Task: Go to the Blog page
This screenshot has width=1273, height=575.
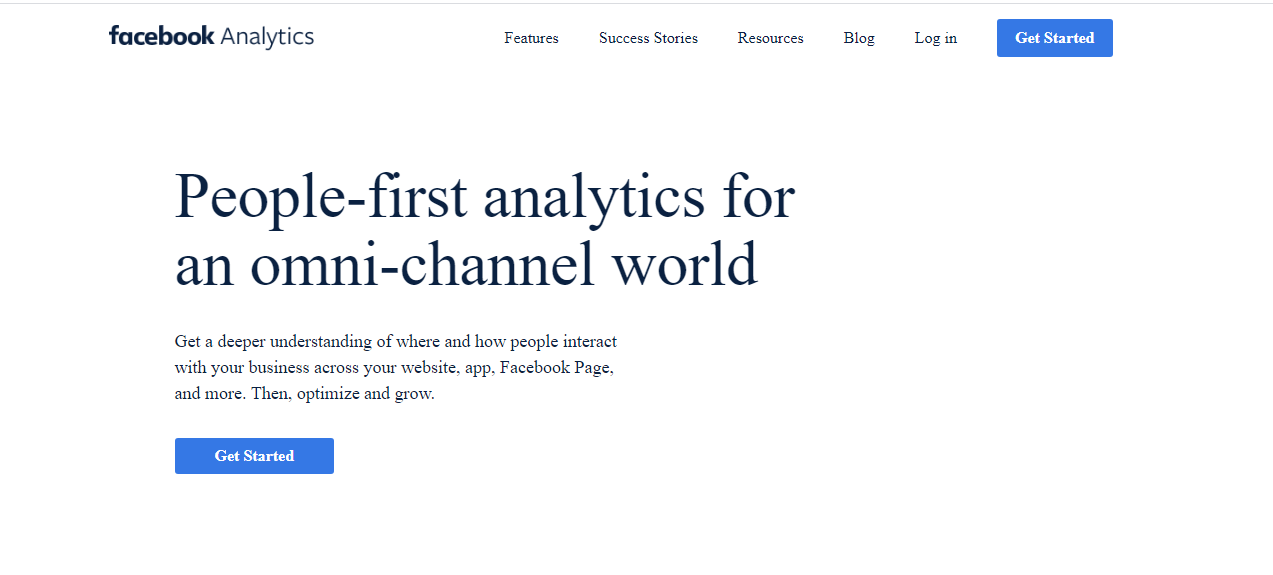Action: [859, 38]
